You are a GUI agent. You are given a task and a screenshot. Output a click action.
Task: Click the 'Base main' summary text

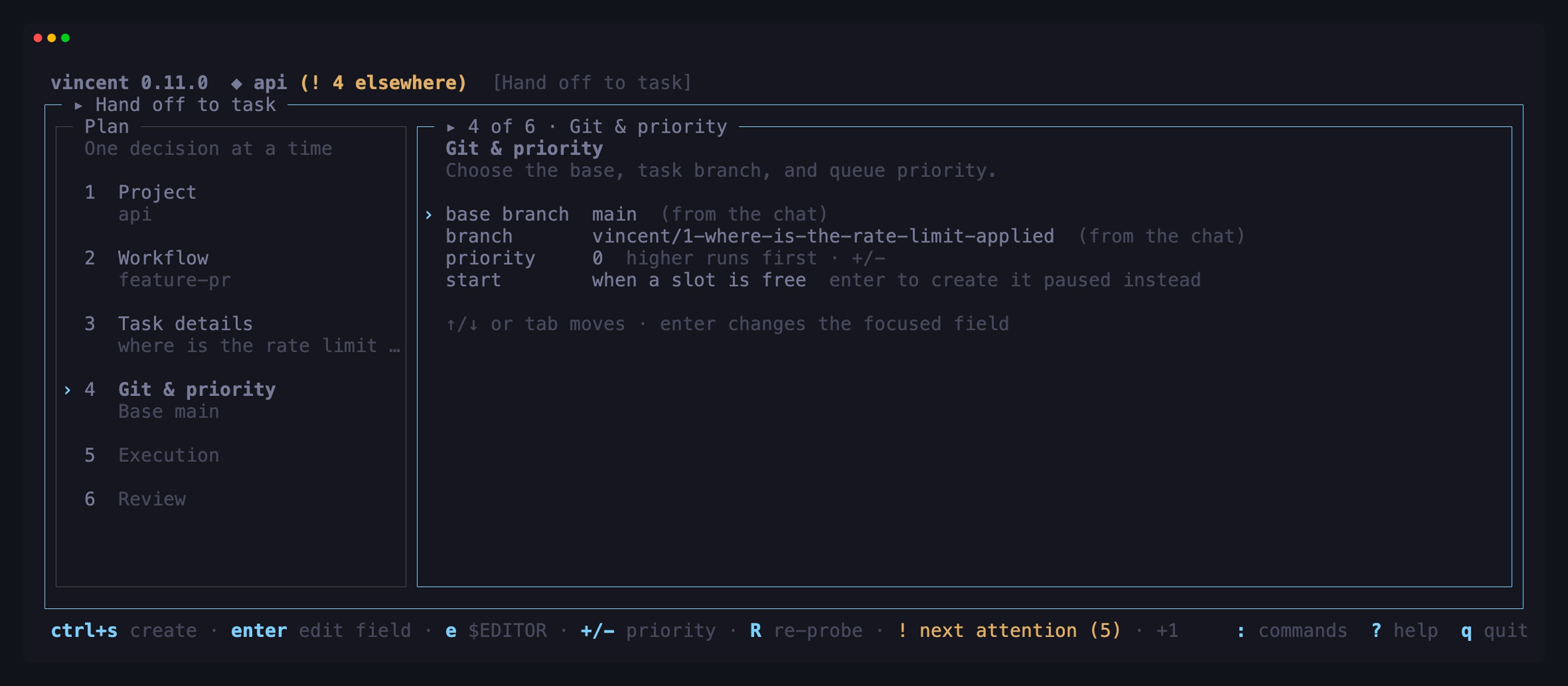[169, 412]
